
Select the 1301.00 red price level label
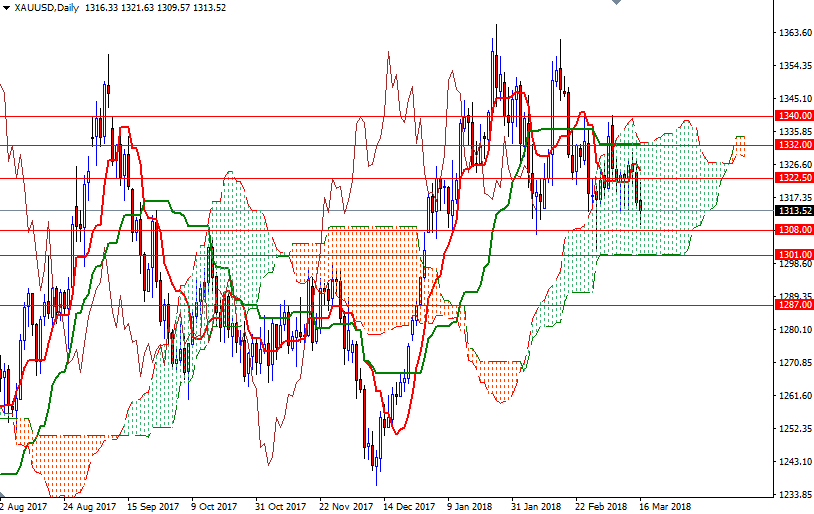tap(794, 254)
